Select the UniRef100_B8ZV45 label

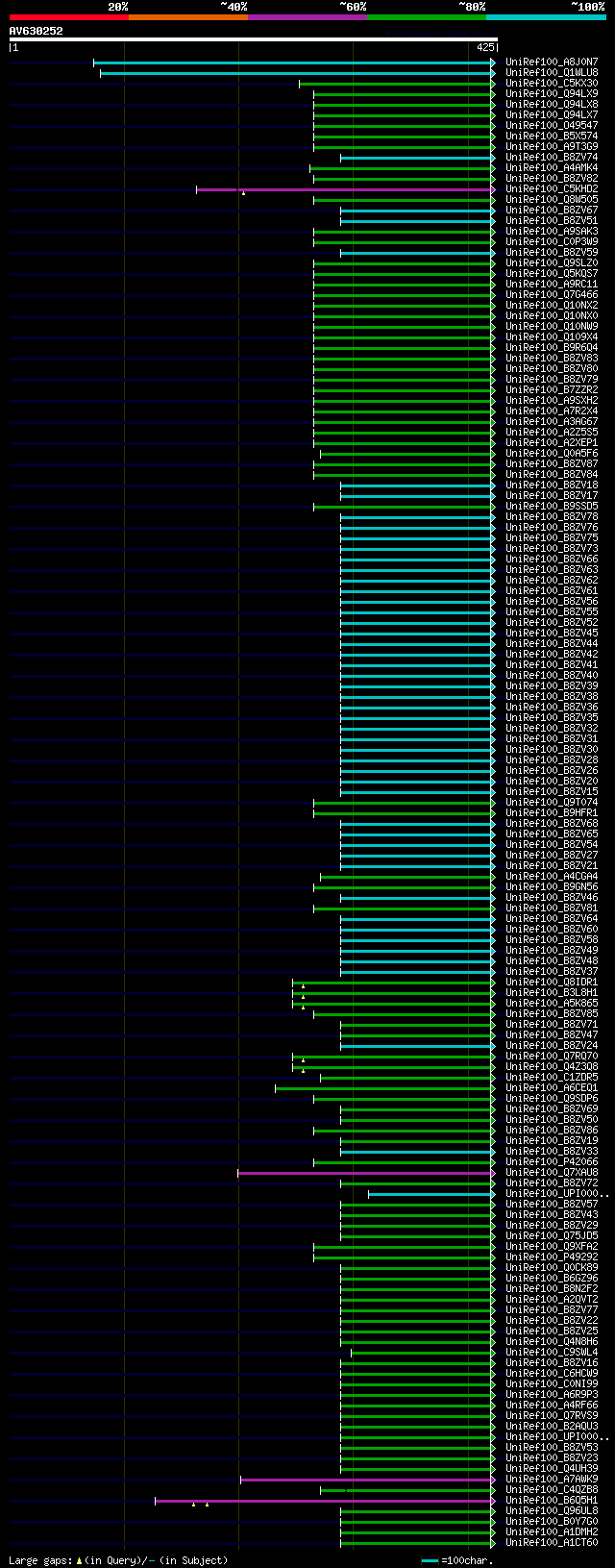[x=552, y=634]
